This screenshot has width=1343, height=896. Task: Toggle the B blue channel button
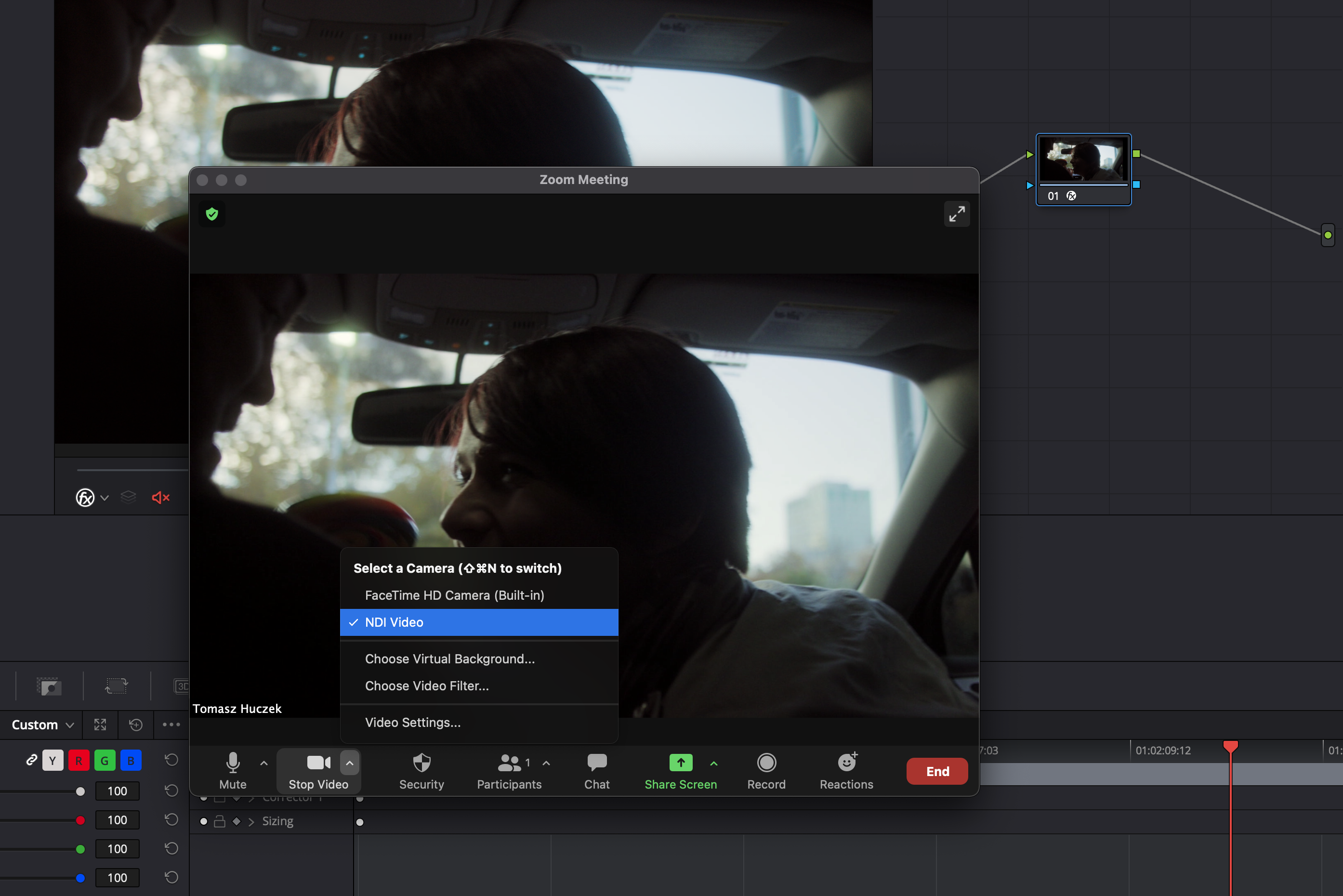pyautogui.click(x=131, y=760)
